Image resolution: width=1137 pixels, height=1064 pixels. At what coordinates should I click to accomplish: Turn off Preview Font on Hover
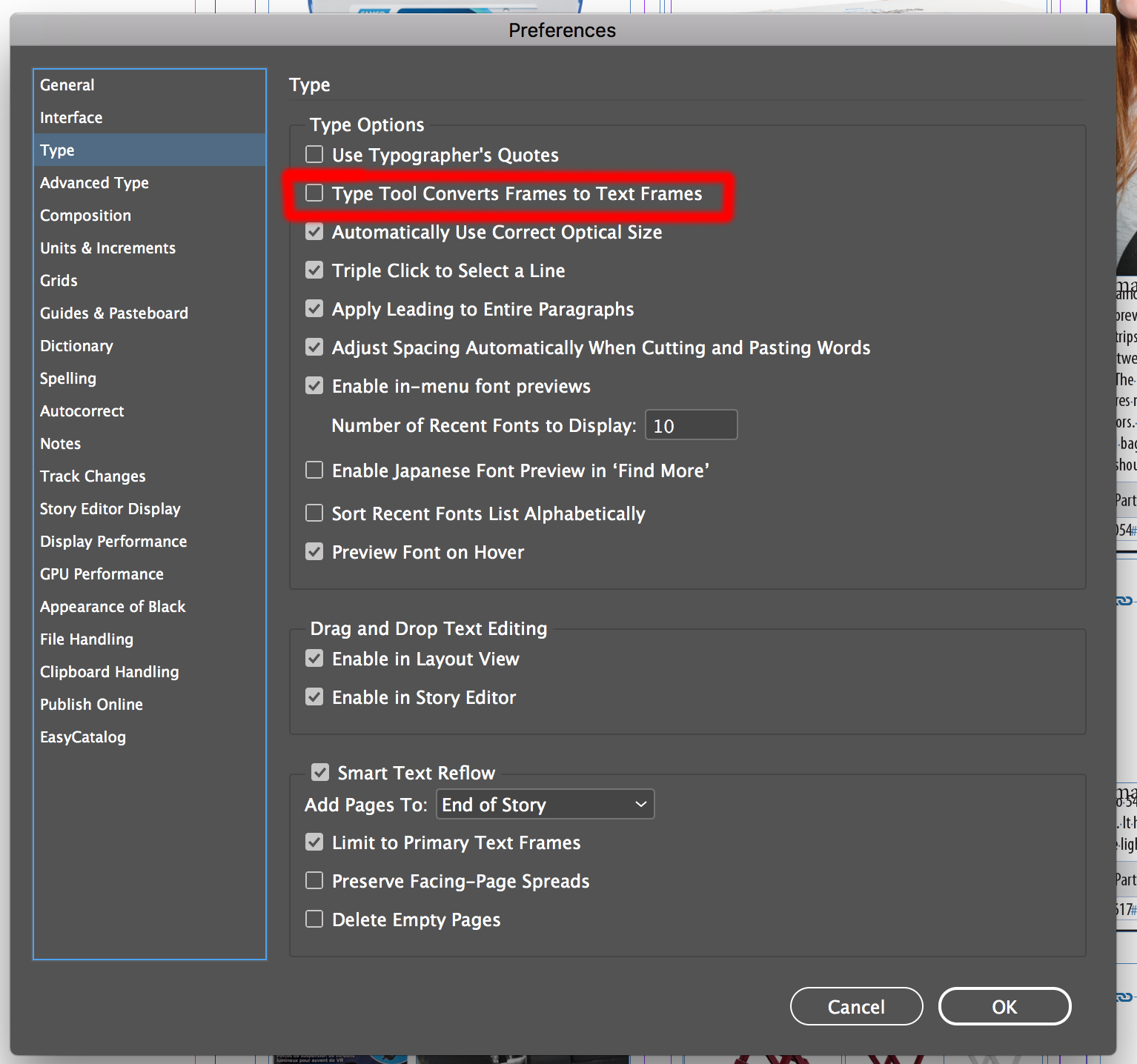[314, 551]
